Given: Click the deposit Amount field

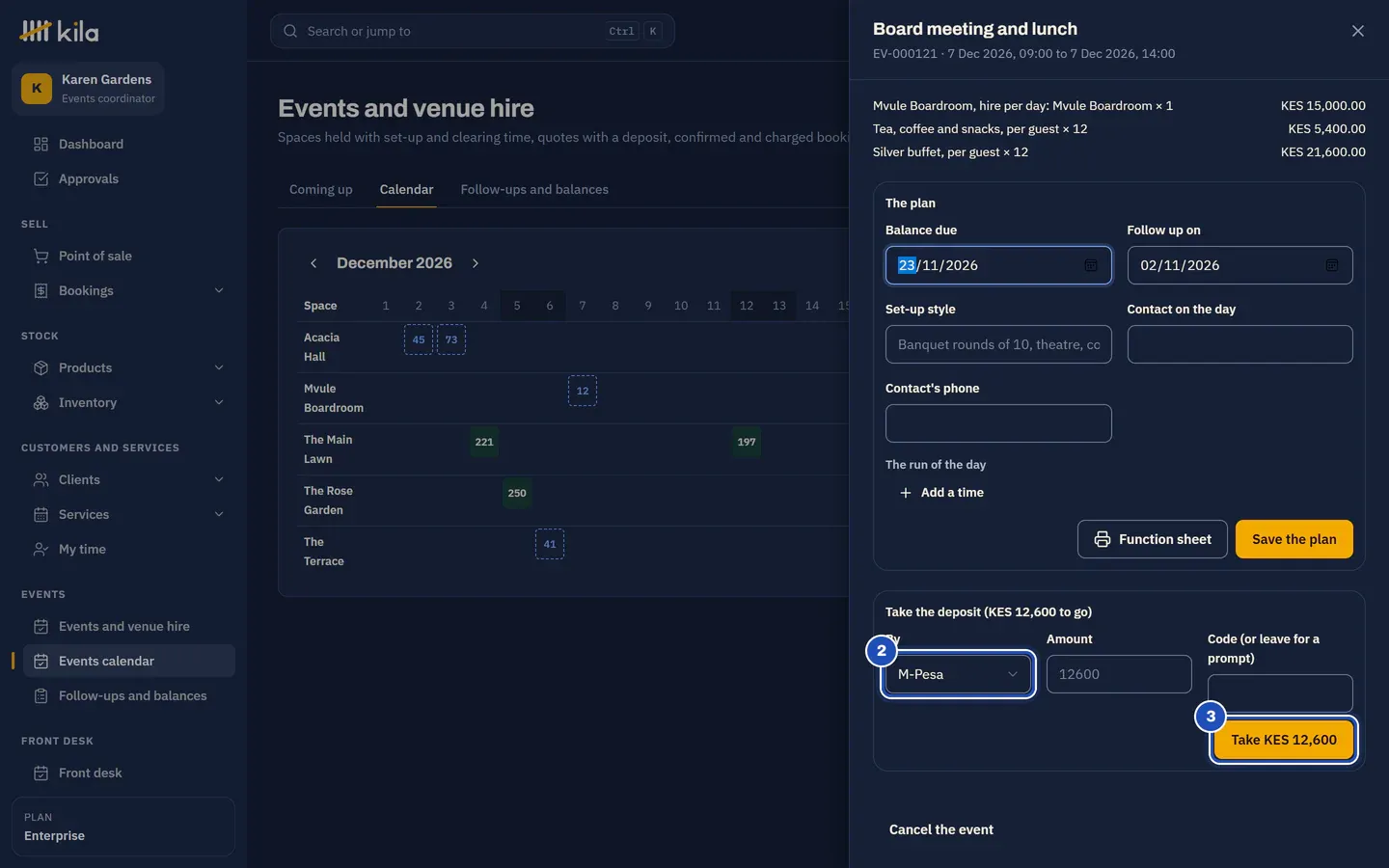Looking at the screenshot, I should coord(1119,674).
